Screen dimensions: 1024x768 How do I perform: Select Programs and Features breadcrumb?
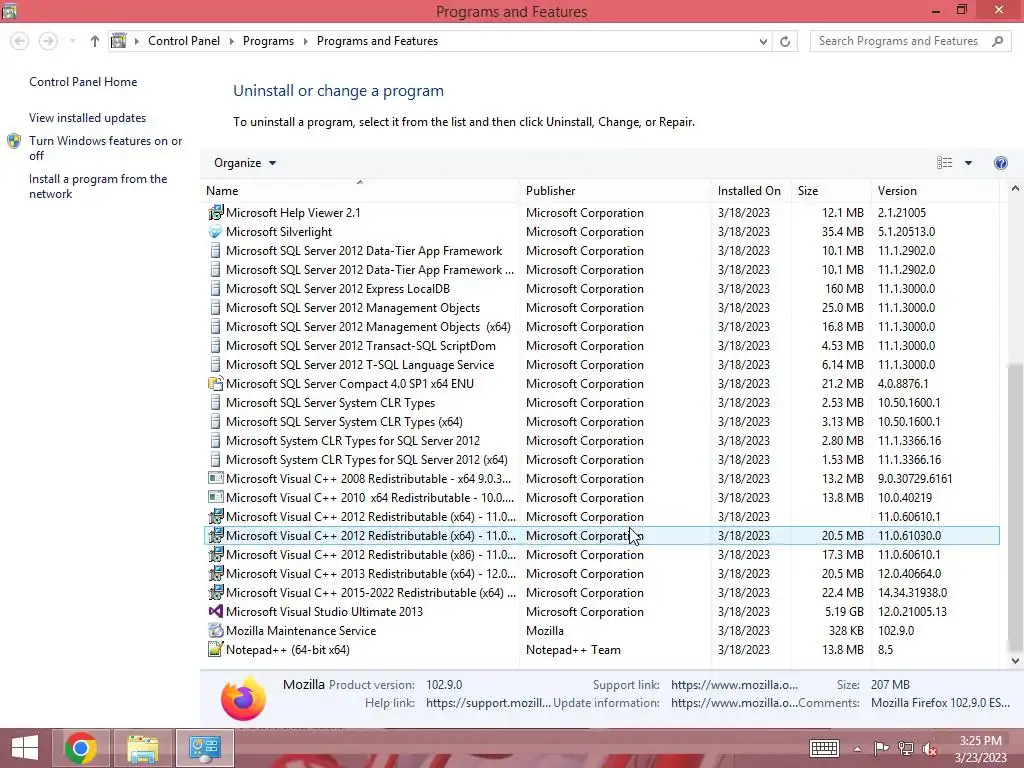[377, 40]
